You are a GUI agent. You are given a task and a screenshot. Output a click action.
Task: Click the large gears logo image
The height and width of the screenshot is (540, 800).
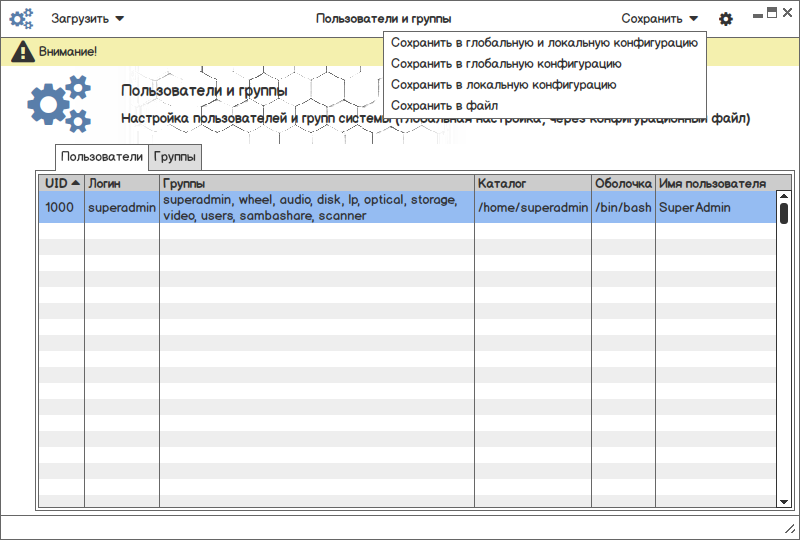pyautogui.click(x=59, y=104)
